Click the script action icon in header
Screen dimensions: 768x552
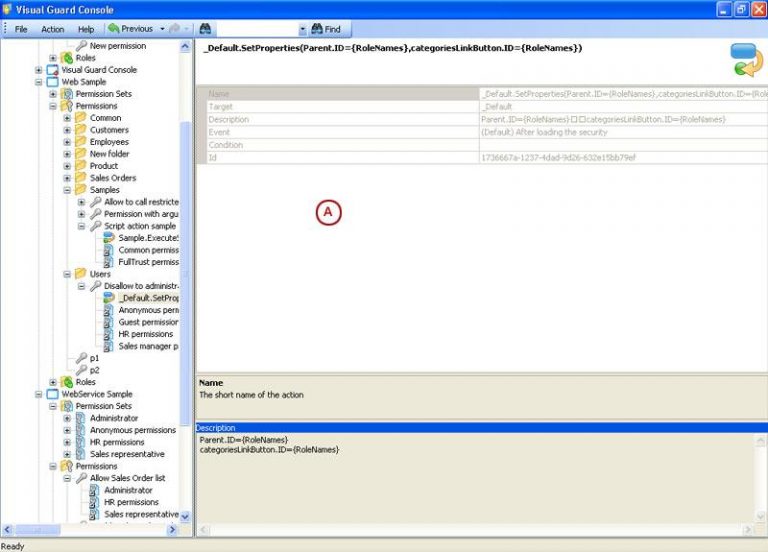click(x=745, y=60)
